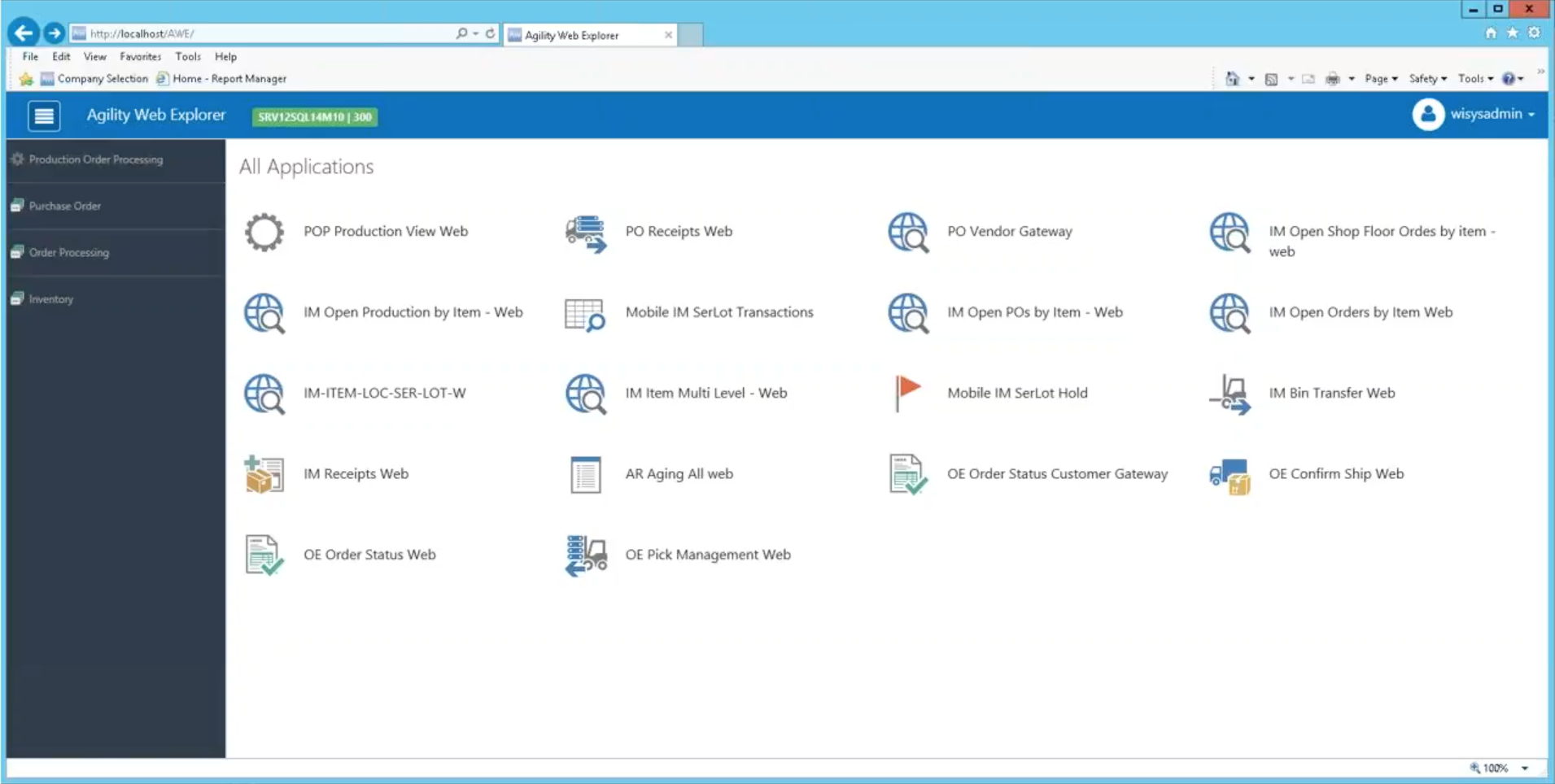The width and height of the screenshot is (1555, 784).
Task: Click the SRV12SQL14M10 | 300 server badge
Action: (x=314, y=116)
